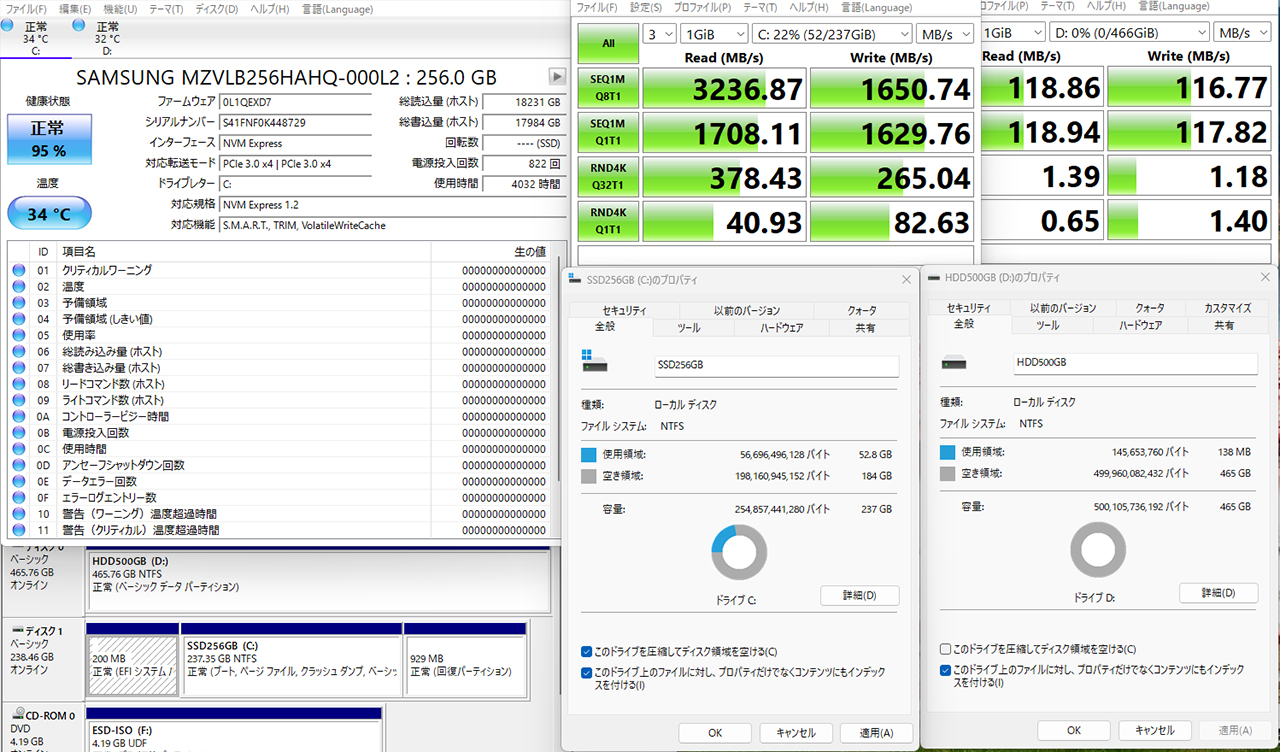
Task: Click the drive icon in HDD500GB properties general tab
Action: click(953, 363)
